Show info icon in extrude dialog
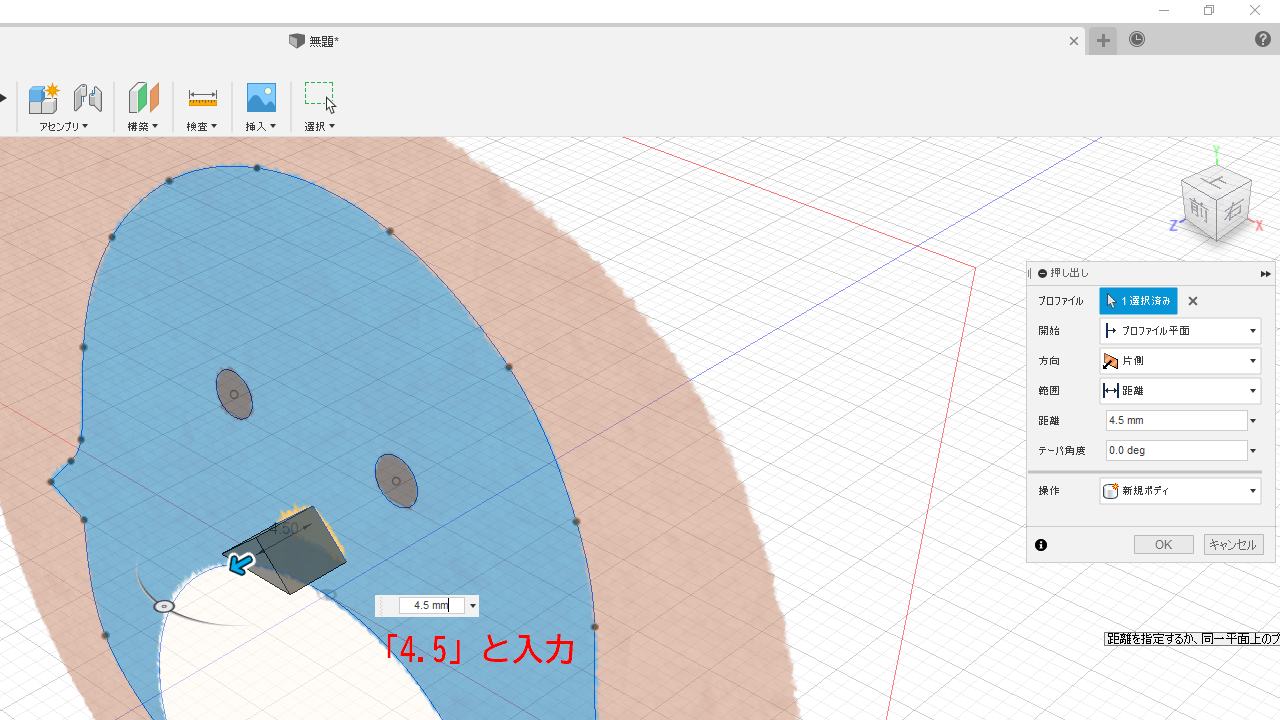 pyautogui.click(x=1041, y=545)
